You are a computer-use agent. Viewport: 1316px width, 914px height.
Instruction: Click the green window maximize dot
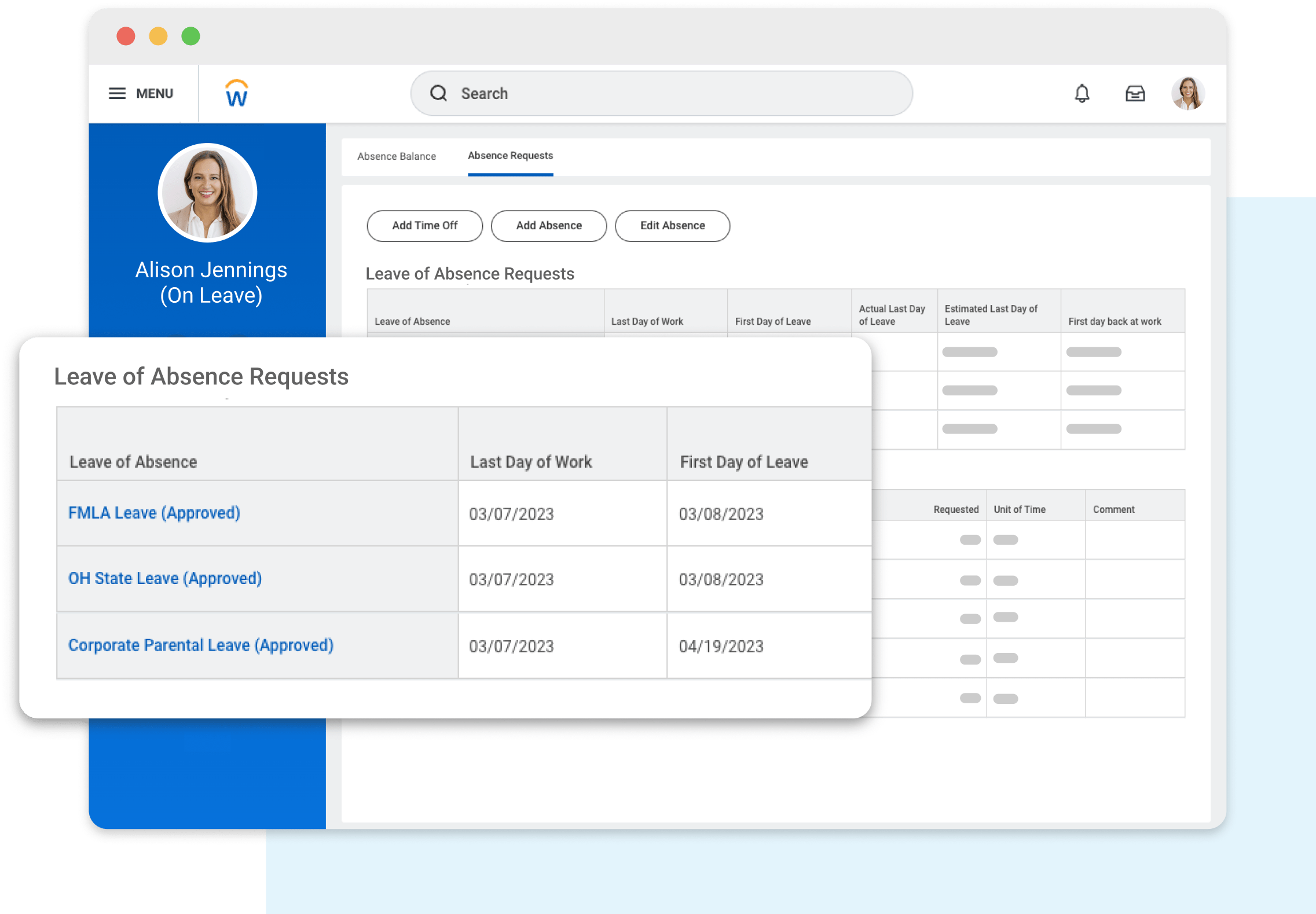(190, 36)
